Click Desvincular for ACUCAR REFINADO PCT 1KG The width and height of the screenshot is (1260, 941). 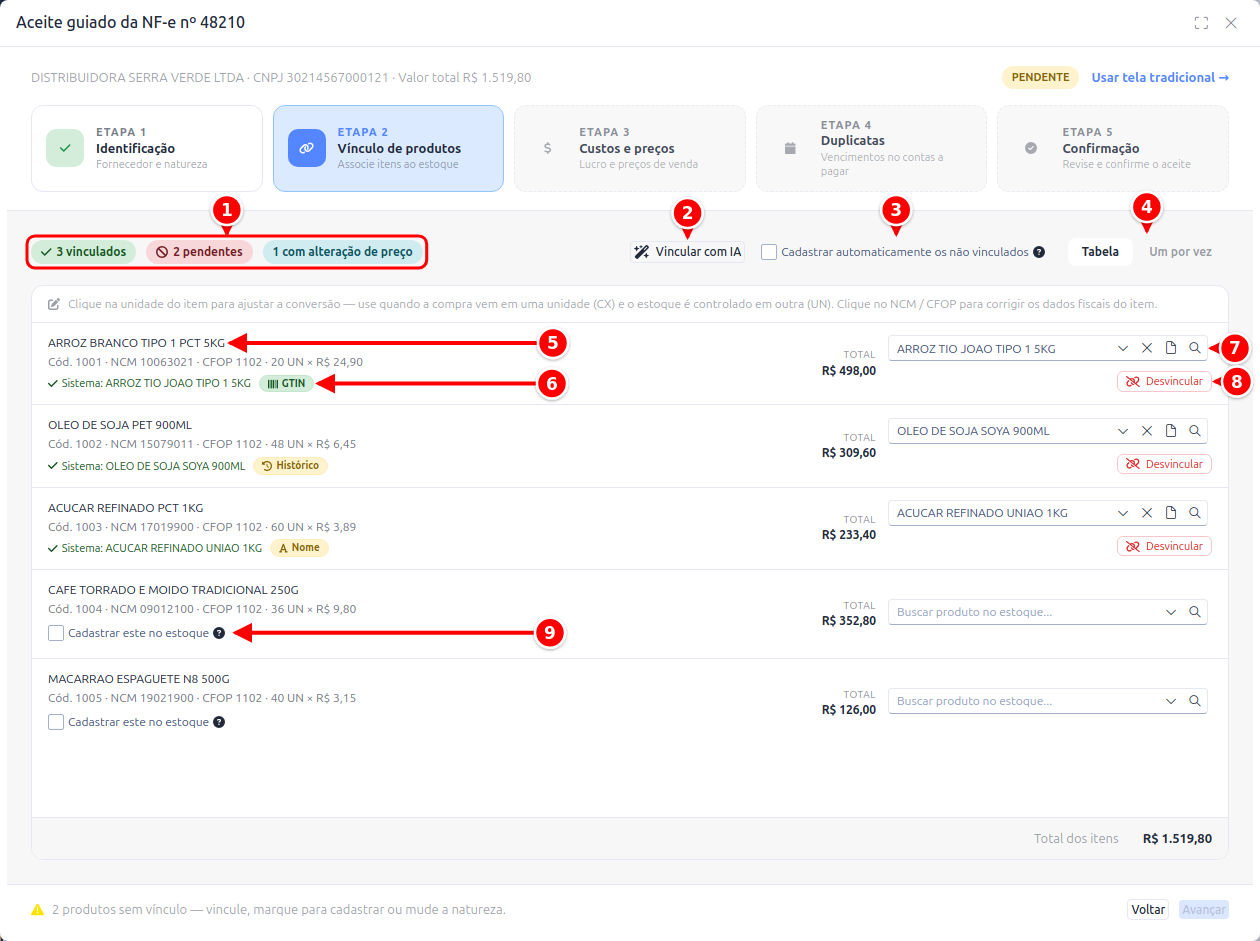(x=1164, y=547)
